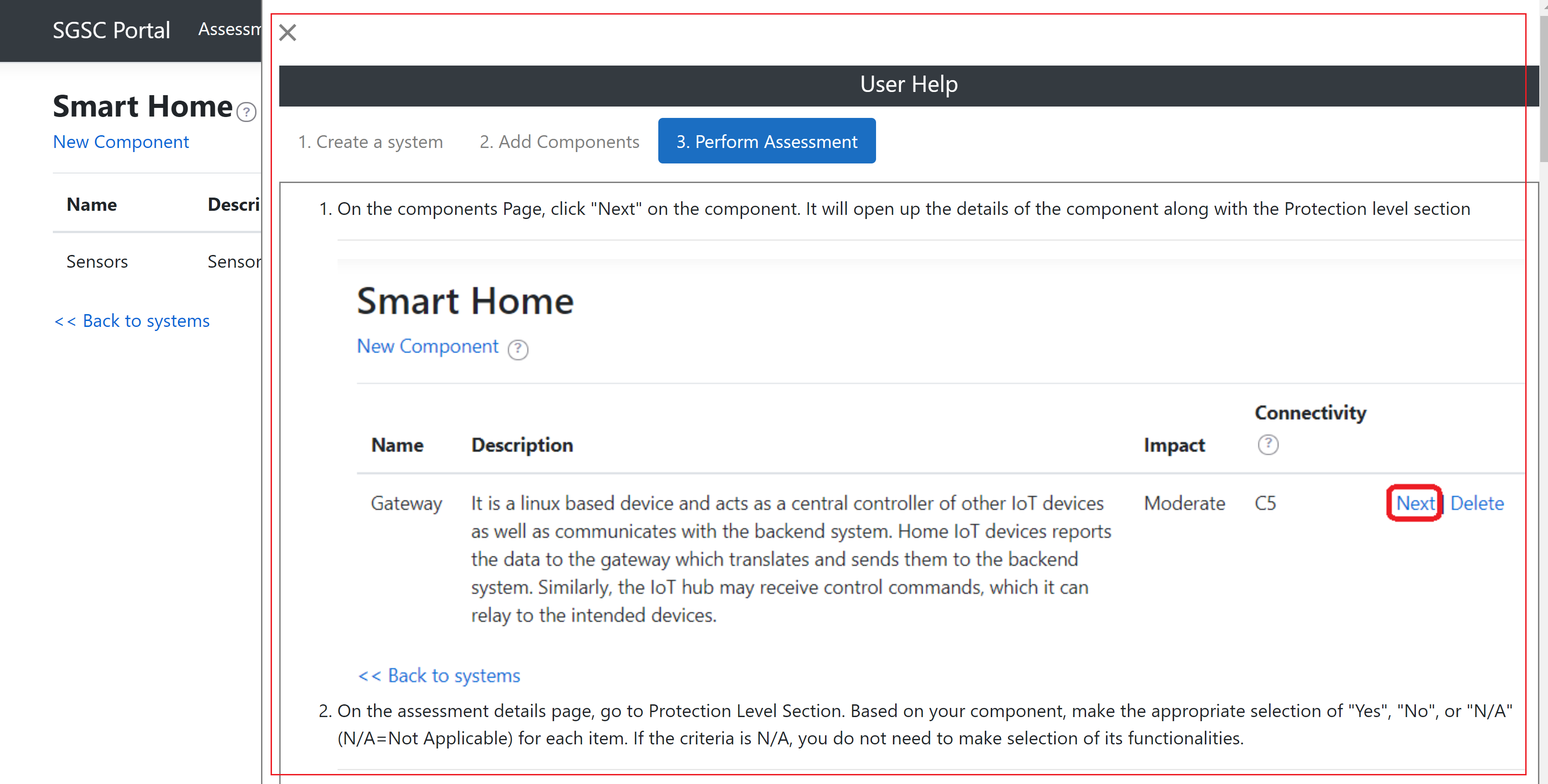Click the Delete link for Gateway
1548x784 pixels.
click(x=1476, y=503)
